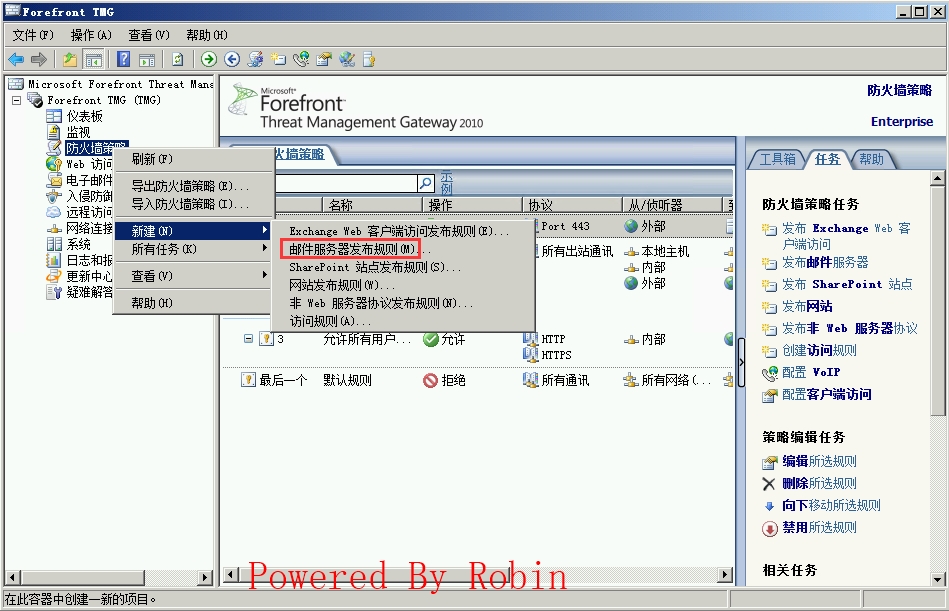Click the Forward arrow toolbar icon
The image size is (949, 611).
(x=39, y=59)
